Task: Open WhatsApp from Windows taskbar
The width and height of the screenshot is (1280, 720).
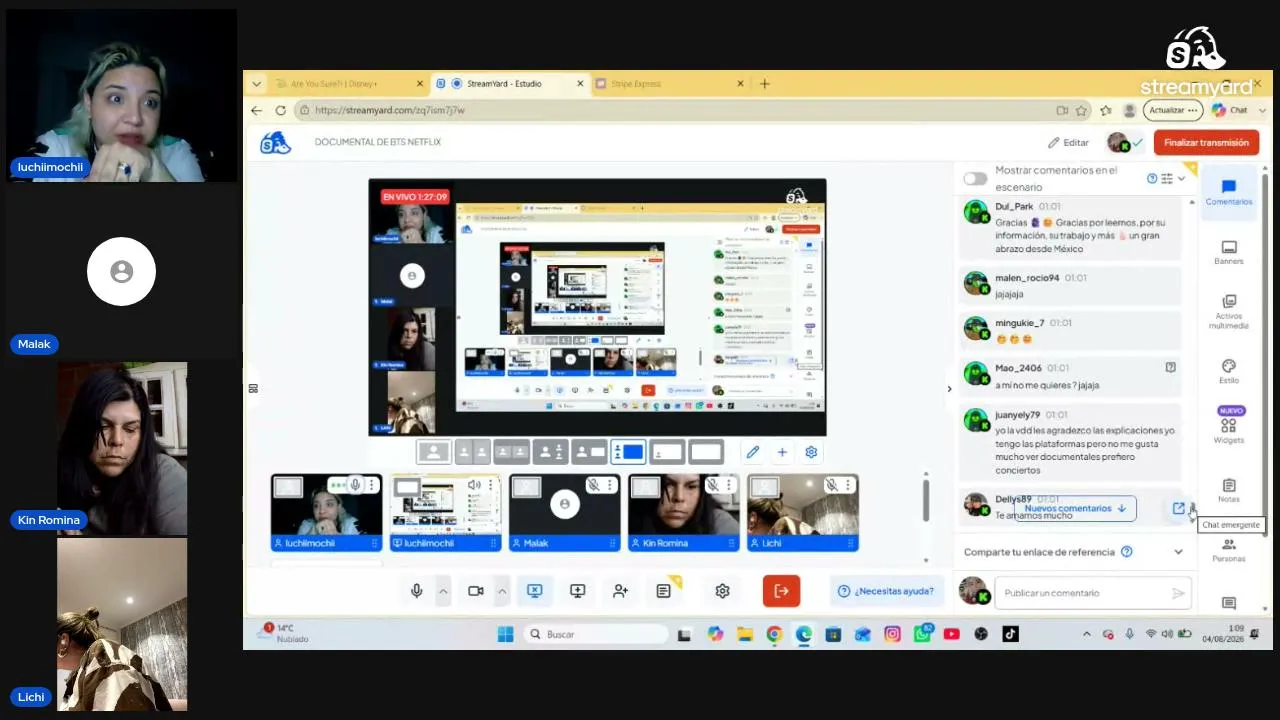Action: pos(922,634)
